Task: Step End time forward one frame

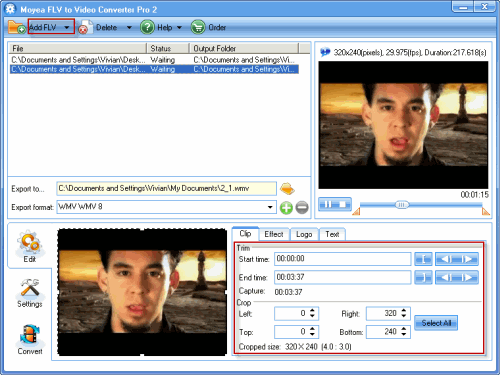Action: pos(467,277)
